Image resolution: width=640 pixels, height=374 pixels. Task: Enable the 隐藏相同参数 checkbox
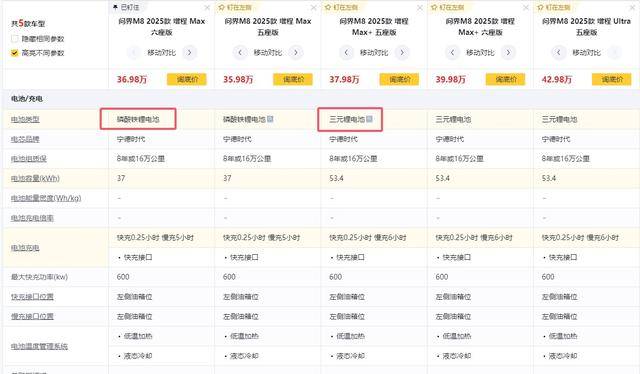click(15, 39)
